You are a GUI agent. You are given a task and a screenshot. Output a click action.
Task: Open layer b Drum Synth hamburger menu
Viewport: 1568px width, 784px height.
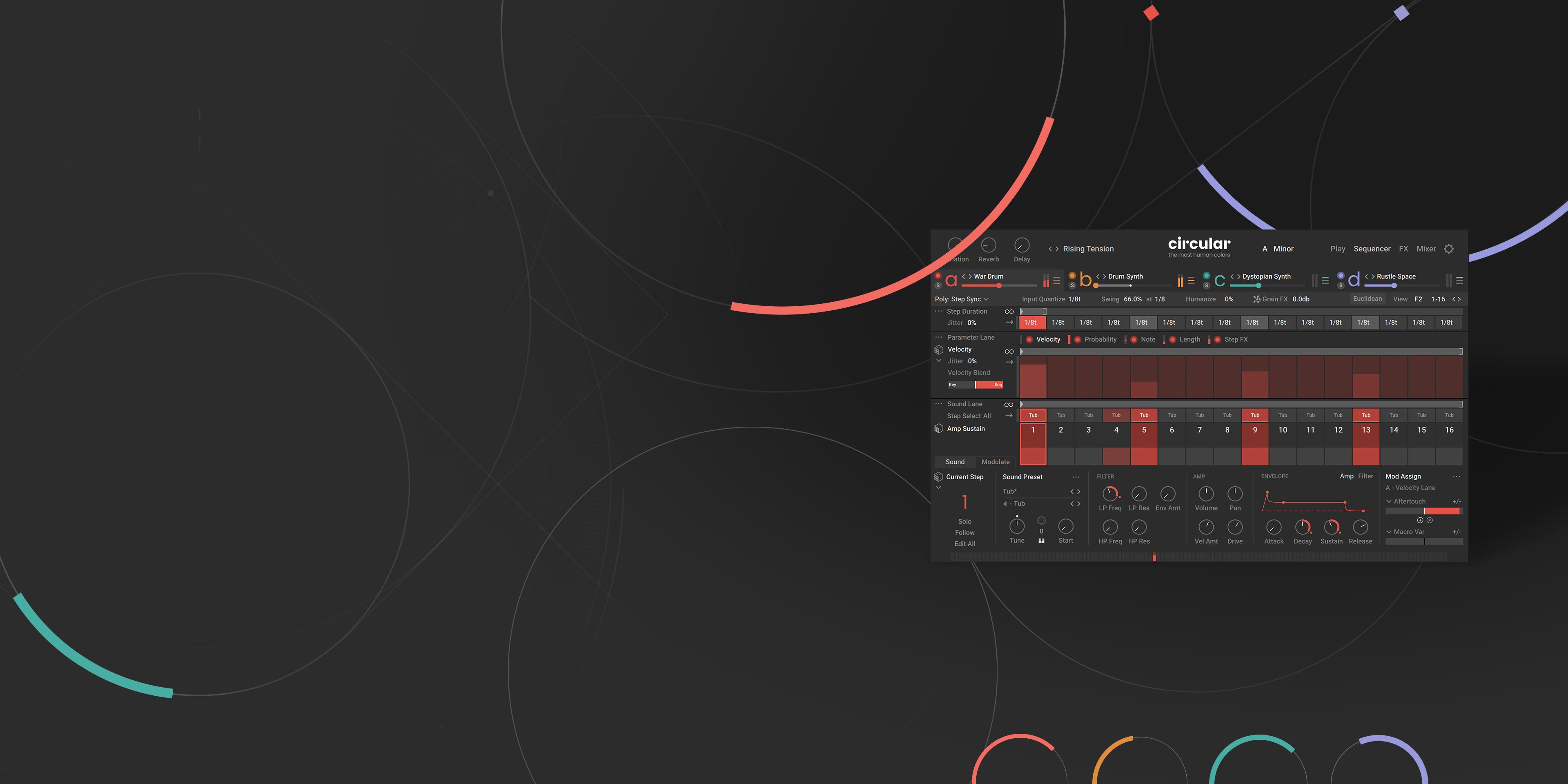point(1191,281)
